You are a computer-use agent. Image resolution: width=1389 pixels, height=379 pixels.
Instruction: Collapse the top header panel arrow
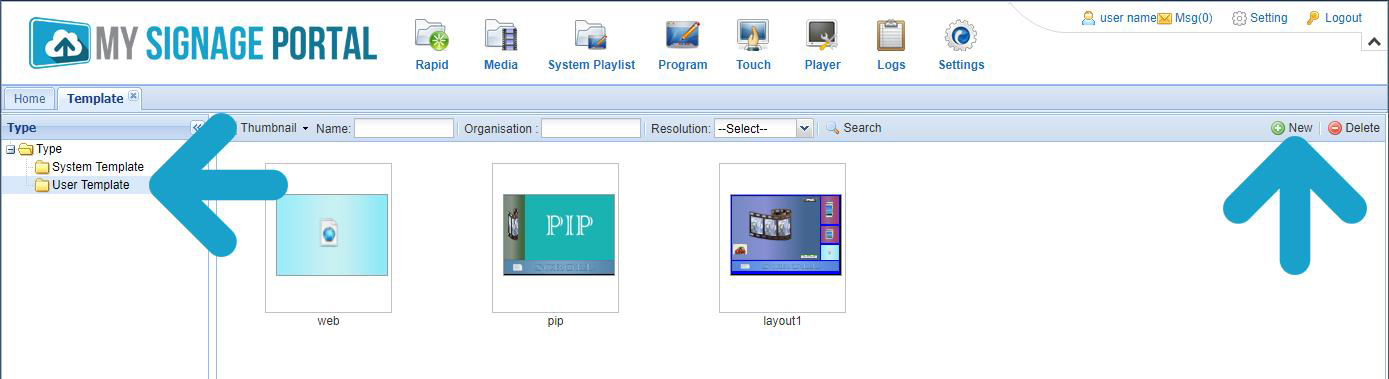pos(1373,42)
